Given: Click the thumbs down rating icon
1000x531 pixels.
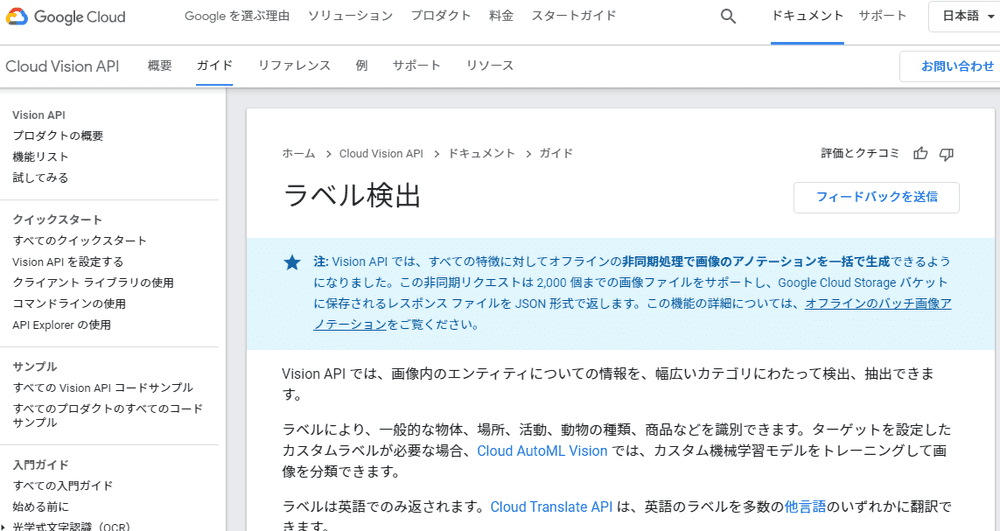Looking at the screenshot, I should pos(946,154).
